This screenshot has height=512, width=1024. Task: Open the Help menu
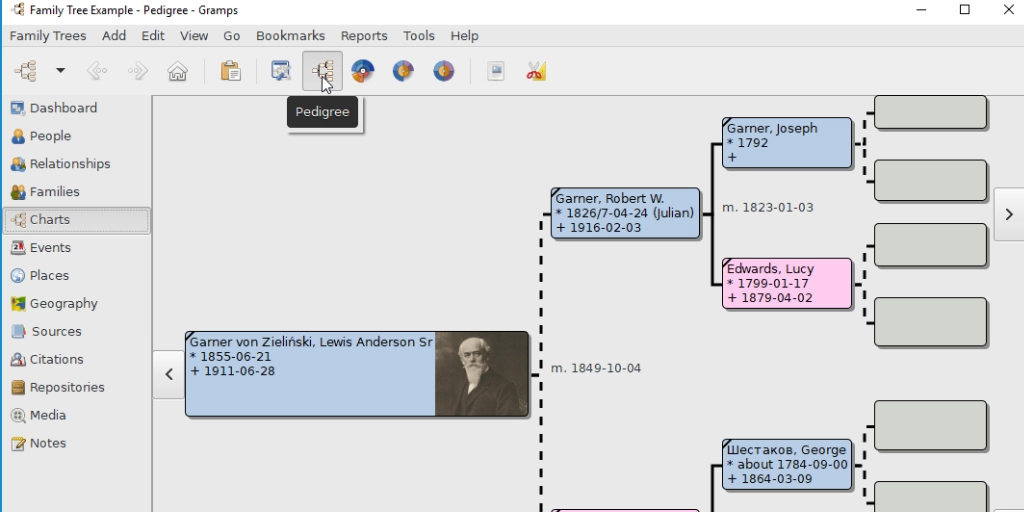(464, 36)
